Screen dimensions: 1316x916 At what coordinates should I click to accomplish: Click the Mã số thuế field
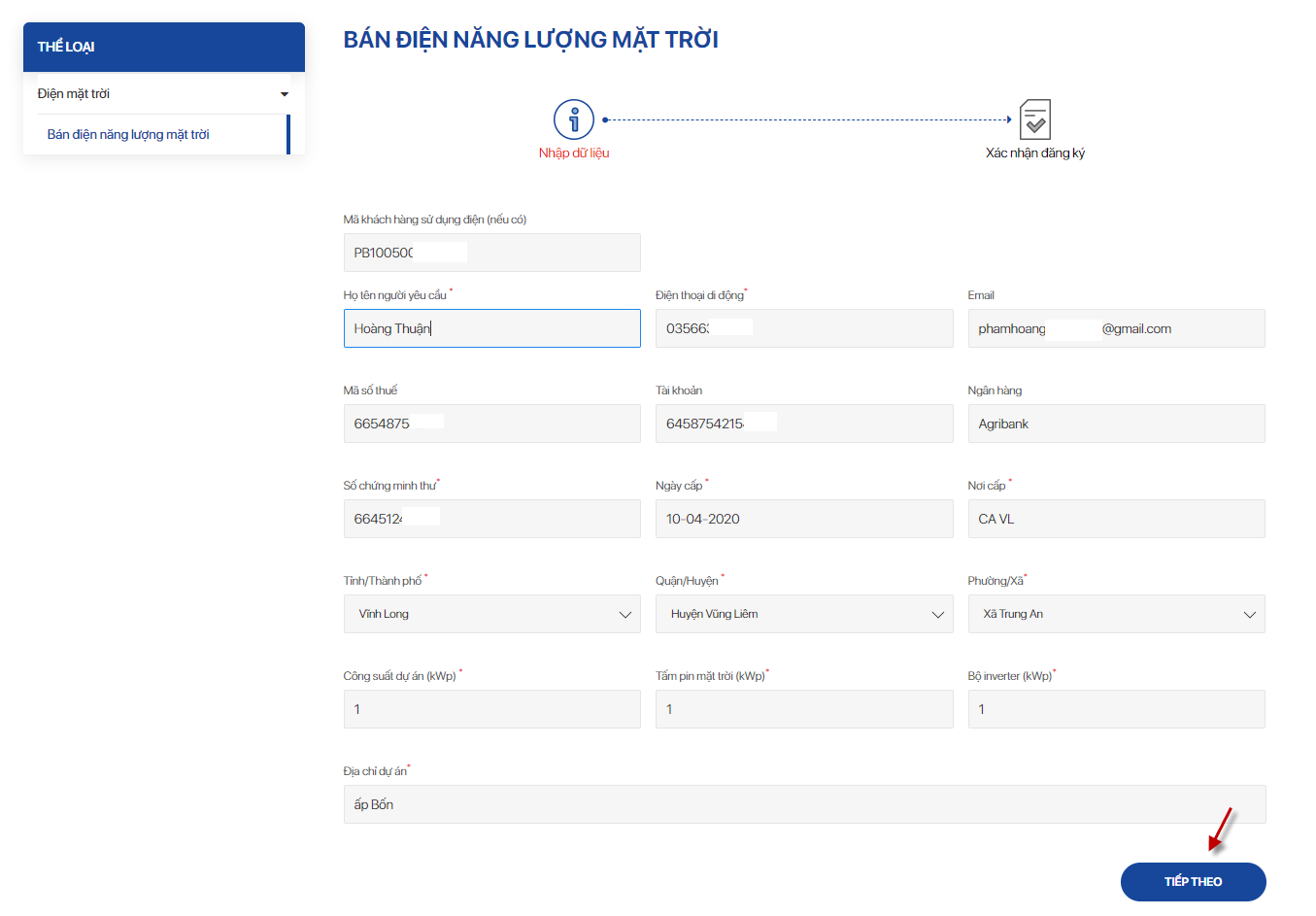click(491, 424)
